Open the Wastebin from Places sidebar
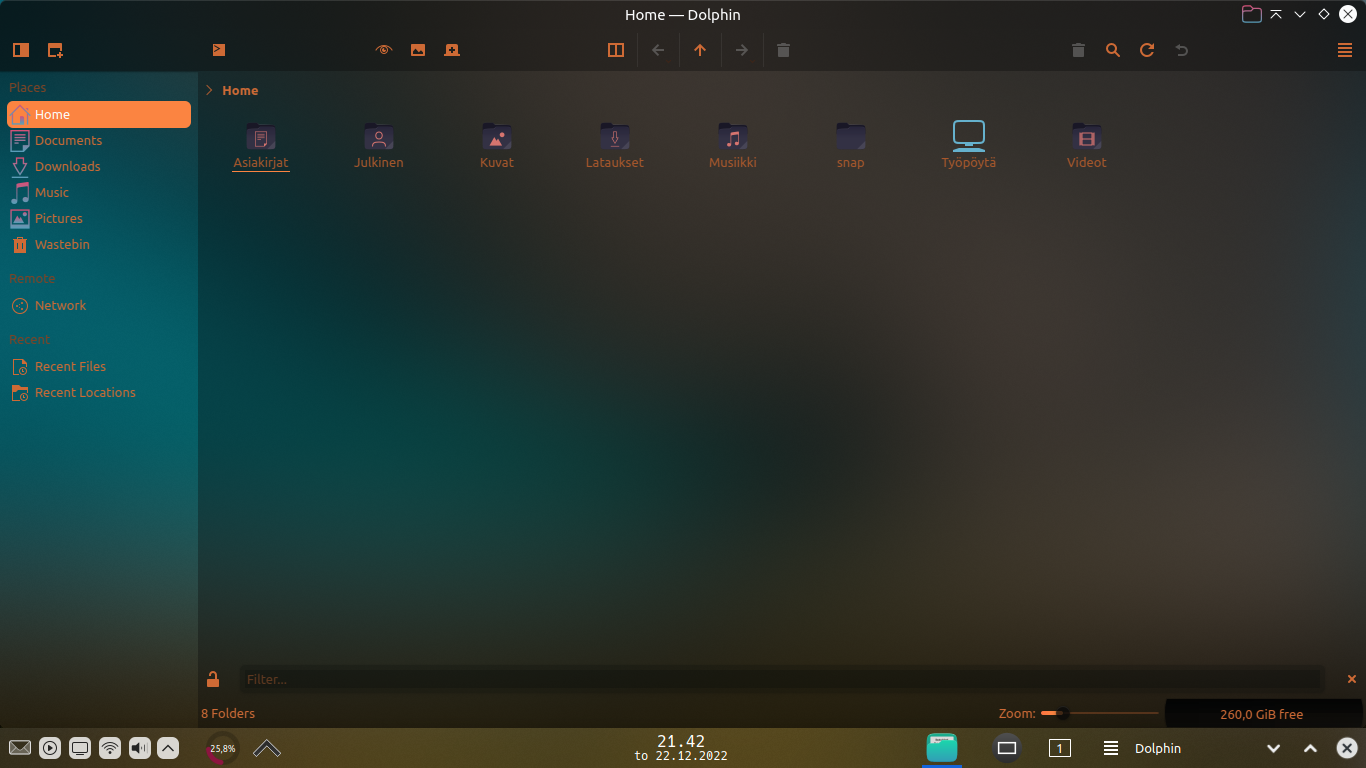Image resolution: width=1366 pixels, height=768 pixels. (x=62, y=244)
